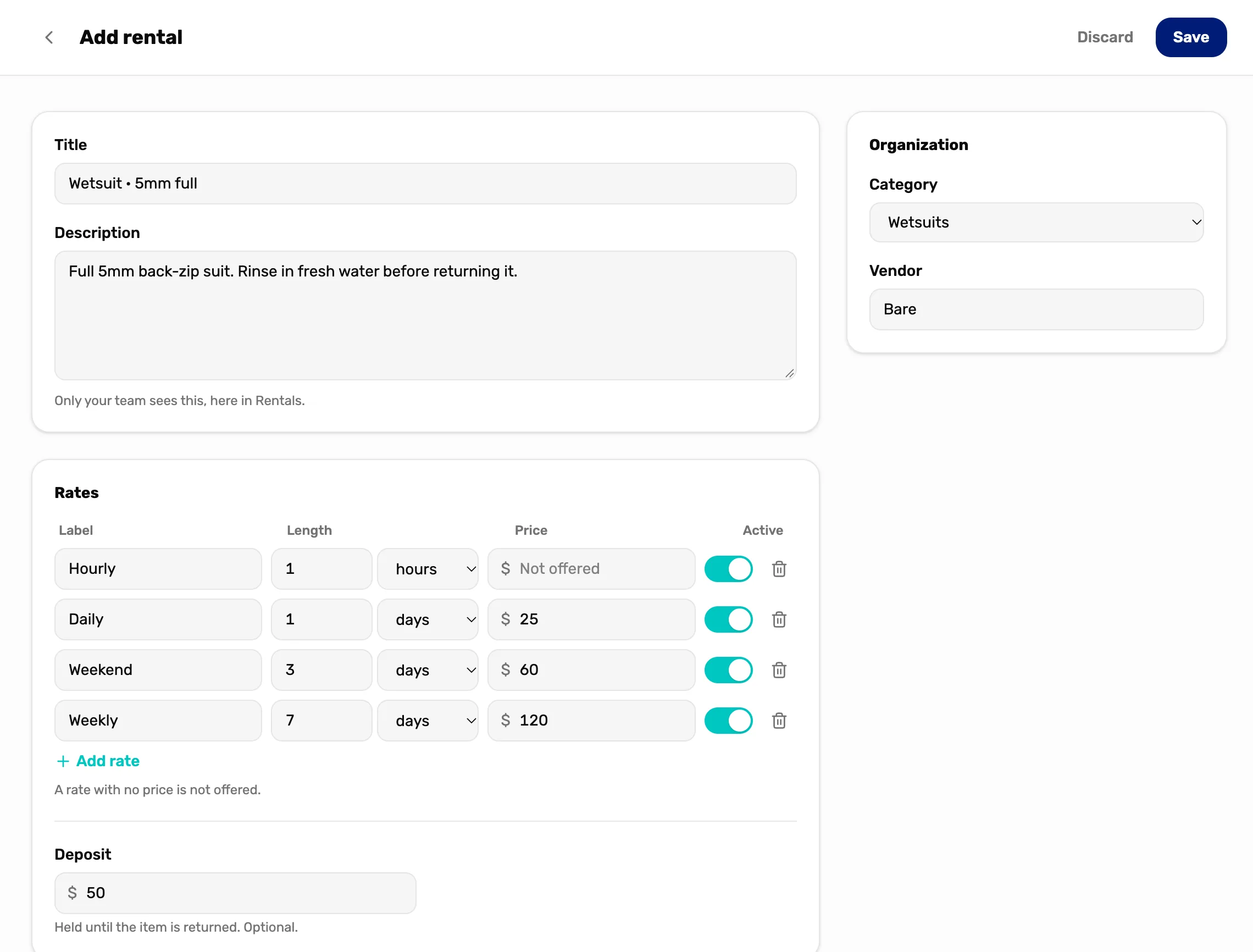This screenshot has width=1253, height=952.
Task: Remove the Weekly rate with trash icon
Action: [x=779, y=721]
